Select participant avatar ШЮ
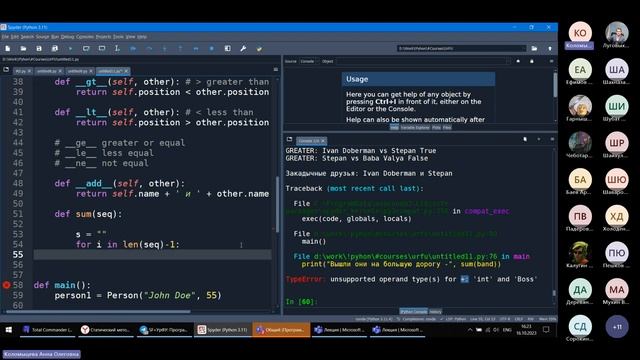The image size is (640, 360). click(617, 180)
